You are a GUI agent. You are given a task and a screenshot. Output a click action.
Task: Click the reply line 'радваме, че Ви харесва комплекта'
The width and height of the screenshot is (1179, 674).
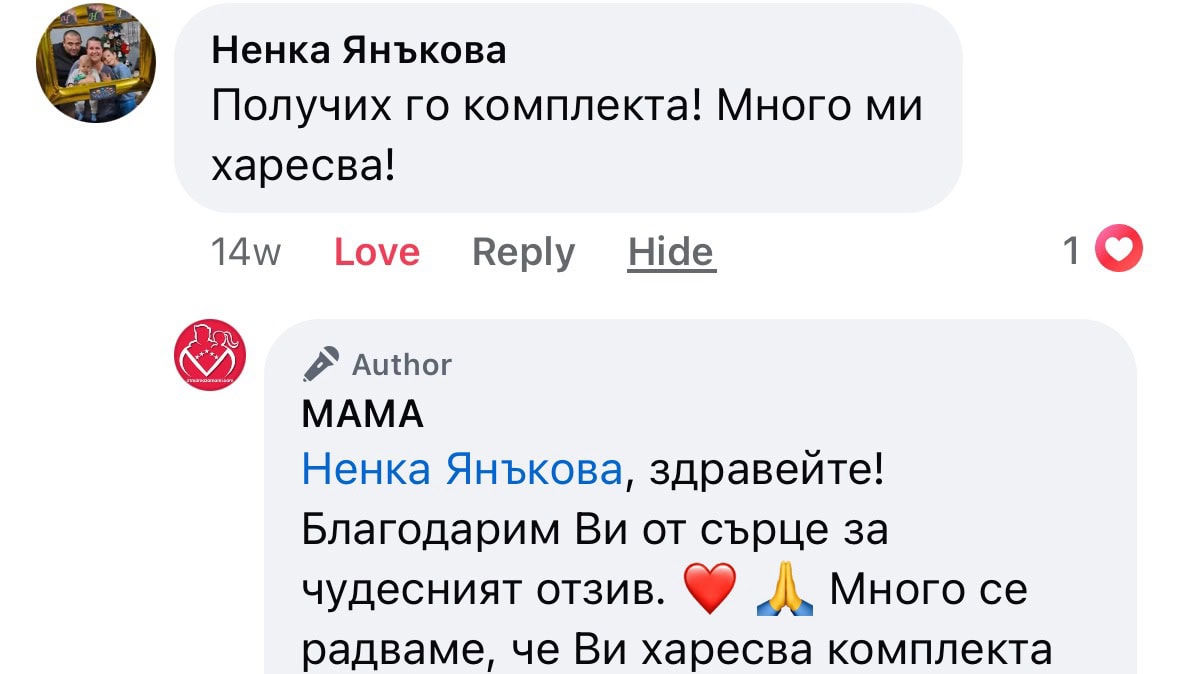676,650
